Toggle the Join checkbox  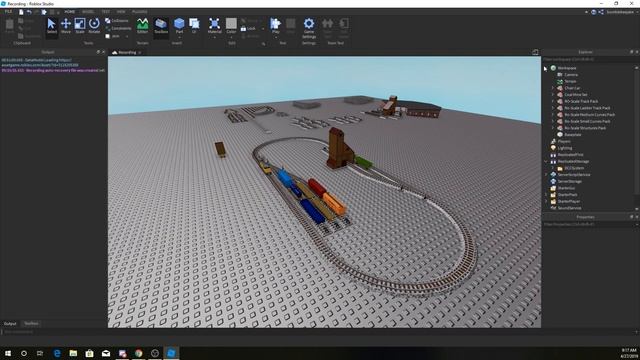click(x=107, y=36)
